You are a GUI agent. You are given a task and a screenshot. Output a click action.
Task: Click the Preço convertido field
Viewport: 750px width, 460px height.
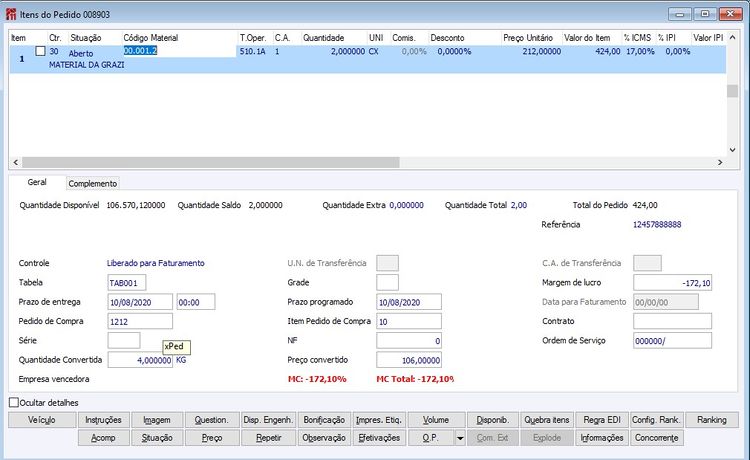(409, 360)
